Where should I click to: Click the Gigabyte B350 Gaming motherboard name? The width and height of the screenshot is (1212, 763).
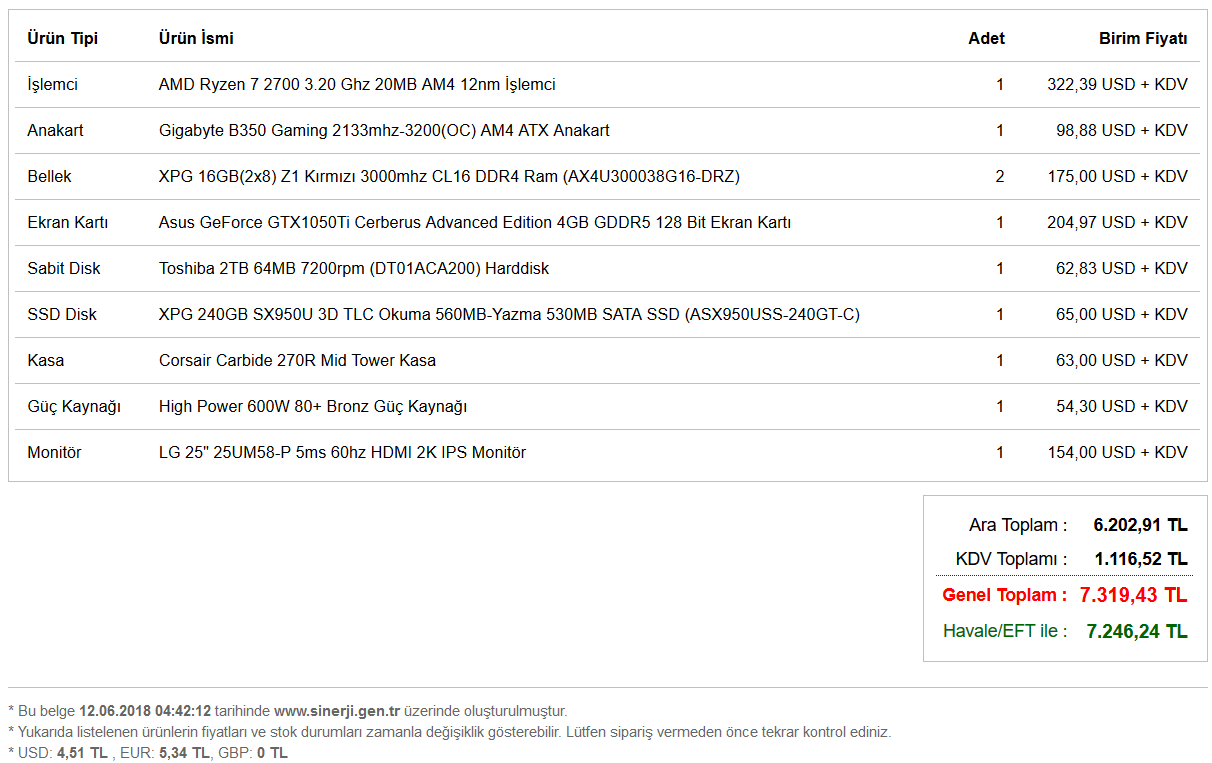[384, 131]
